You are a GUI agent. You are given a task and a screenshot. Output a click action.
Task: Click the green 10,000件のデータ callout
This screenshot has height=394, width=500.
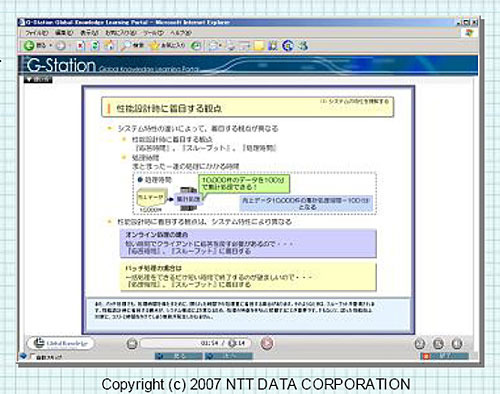coord(244,184)
